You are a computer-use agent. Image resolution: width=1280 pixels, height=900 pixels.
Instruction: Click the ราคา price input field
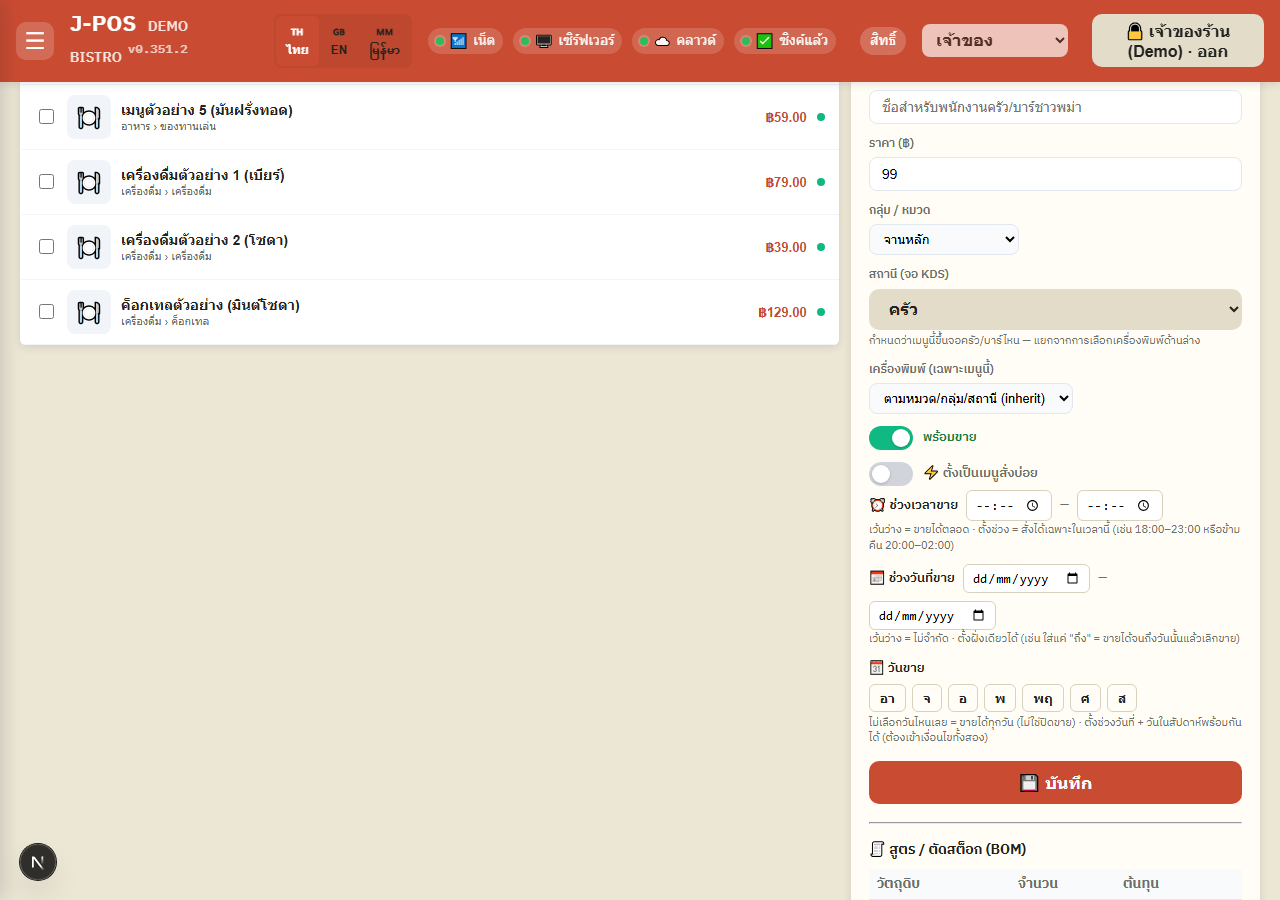[1055, 174]
